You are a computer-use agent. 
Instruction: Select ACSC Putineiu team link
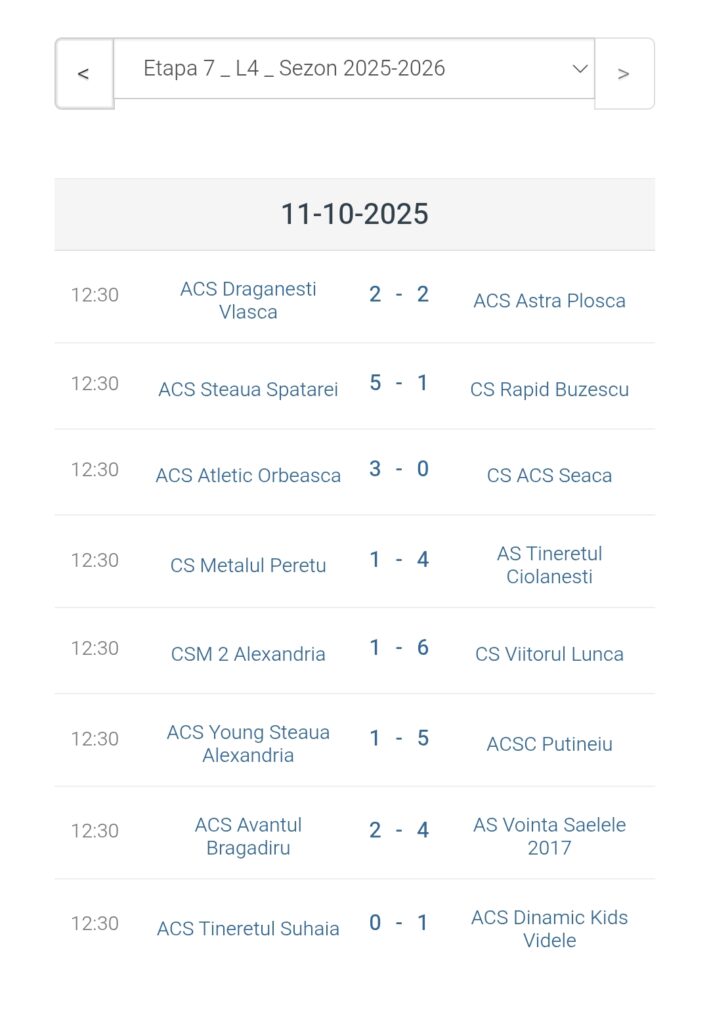pyautogui.click(x=549, y=745)
